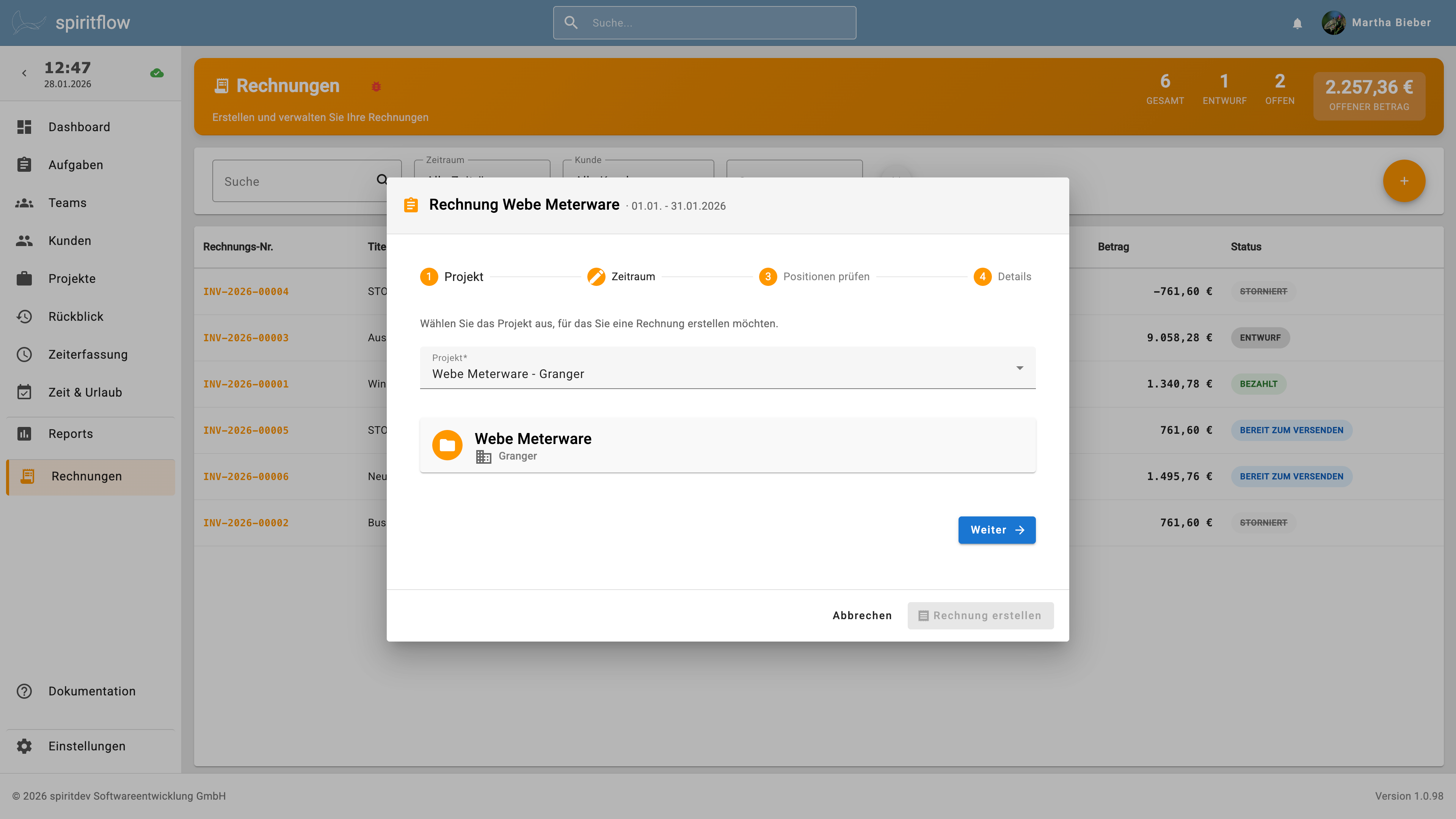Screen dimensions: 1456x819
Task: Click the red bug icon beside Rechnungen
Action: (x=376, y=86)
